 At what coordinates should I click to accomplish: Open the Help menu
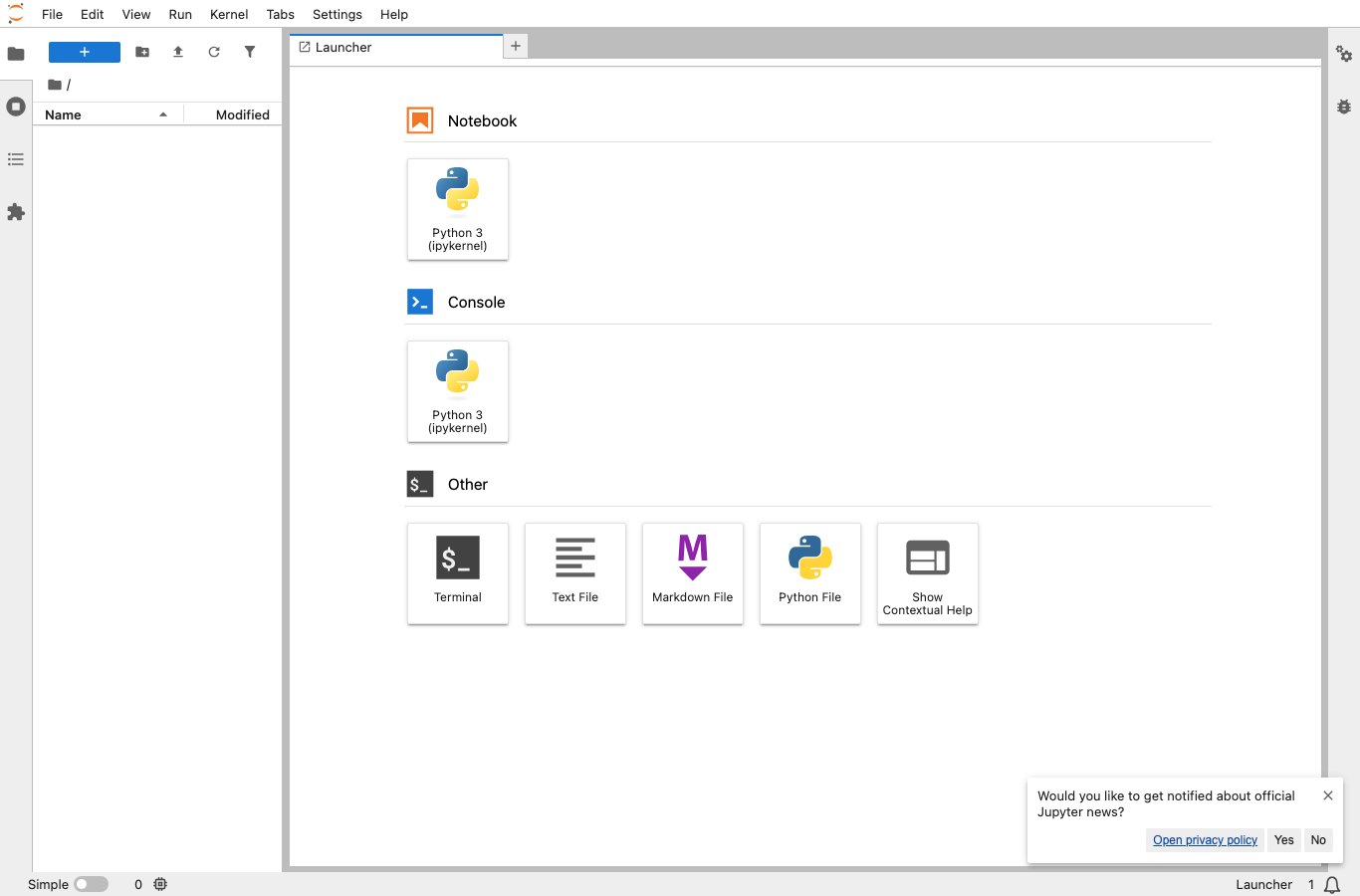point(394,14)
